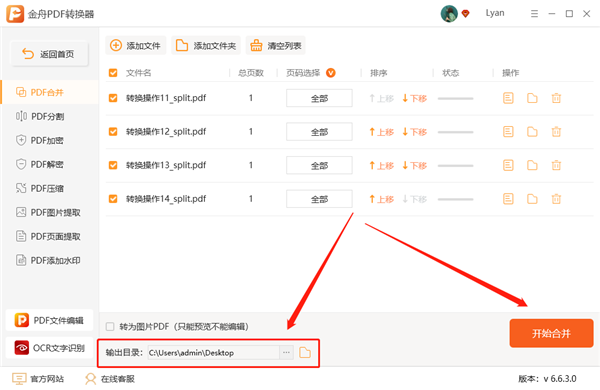The image size is (600, 390).
Task: Move 转换操作14_split.pdf up
Action: pos(382,199)
